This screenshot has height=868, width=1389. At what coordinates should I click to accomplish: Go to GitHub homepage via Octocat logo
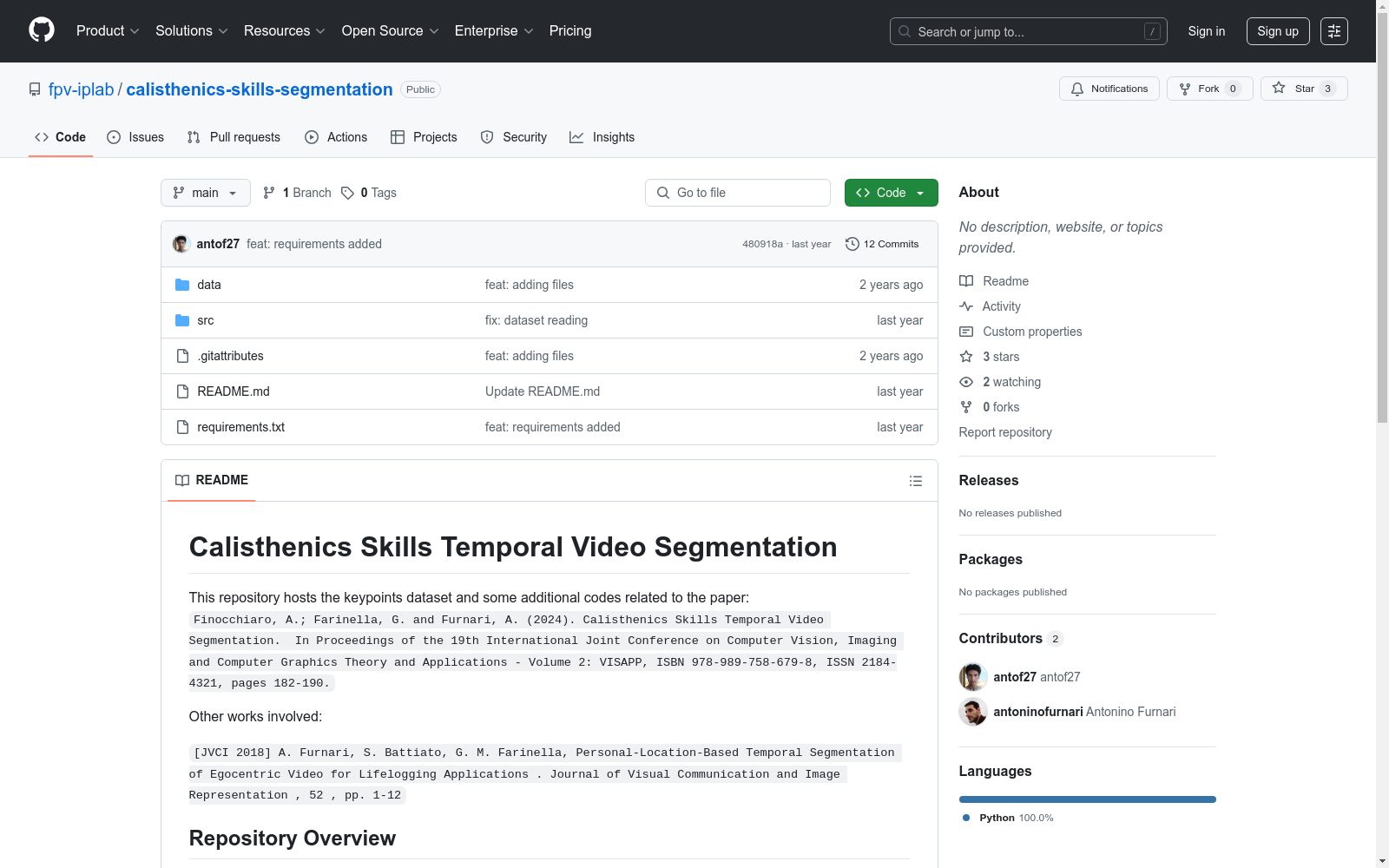click(x=42, y=30)
